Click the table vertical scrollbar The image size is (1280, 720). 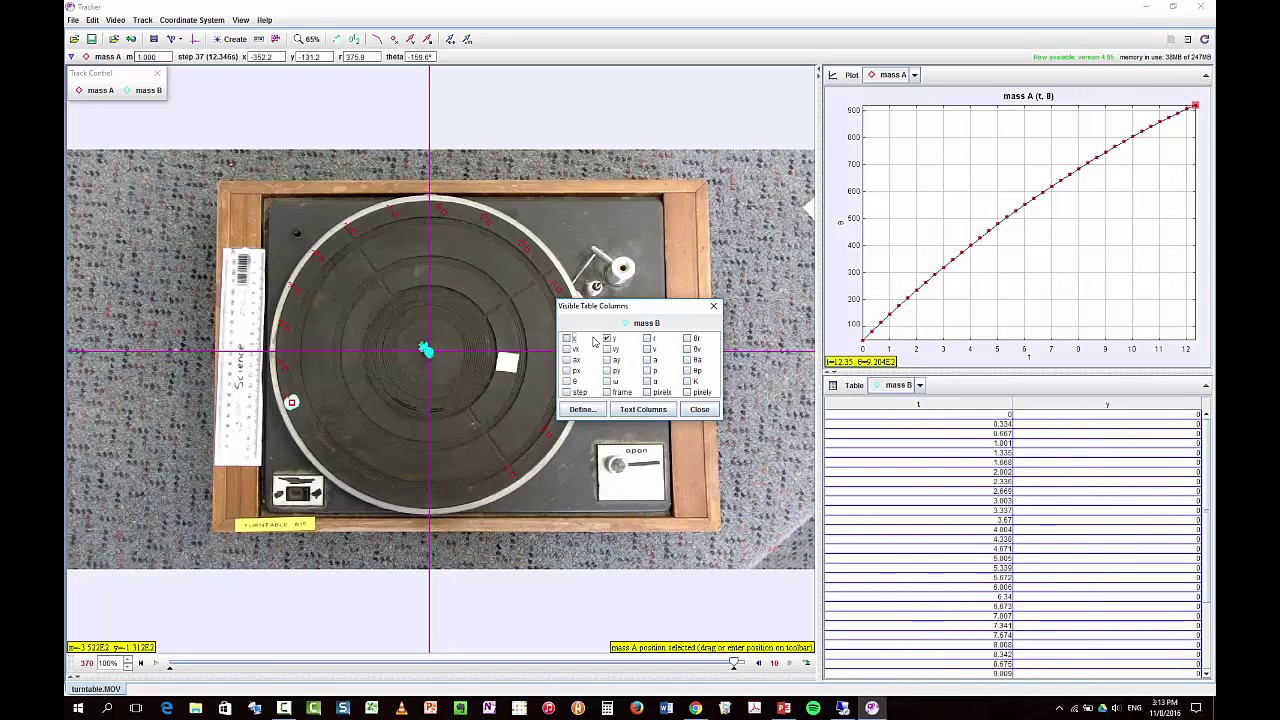(1206, 544)
